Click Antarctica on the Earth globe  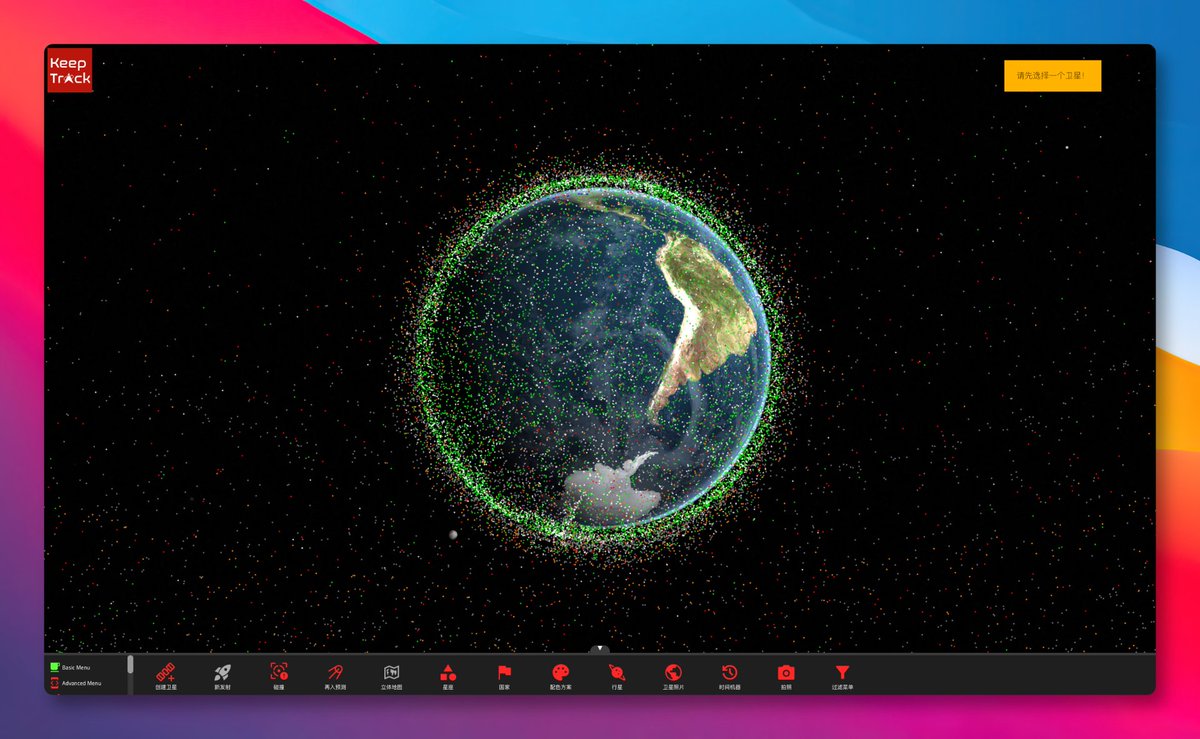tap(608, 490)
